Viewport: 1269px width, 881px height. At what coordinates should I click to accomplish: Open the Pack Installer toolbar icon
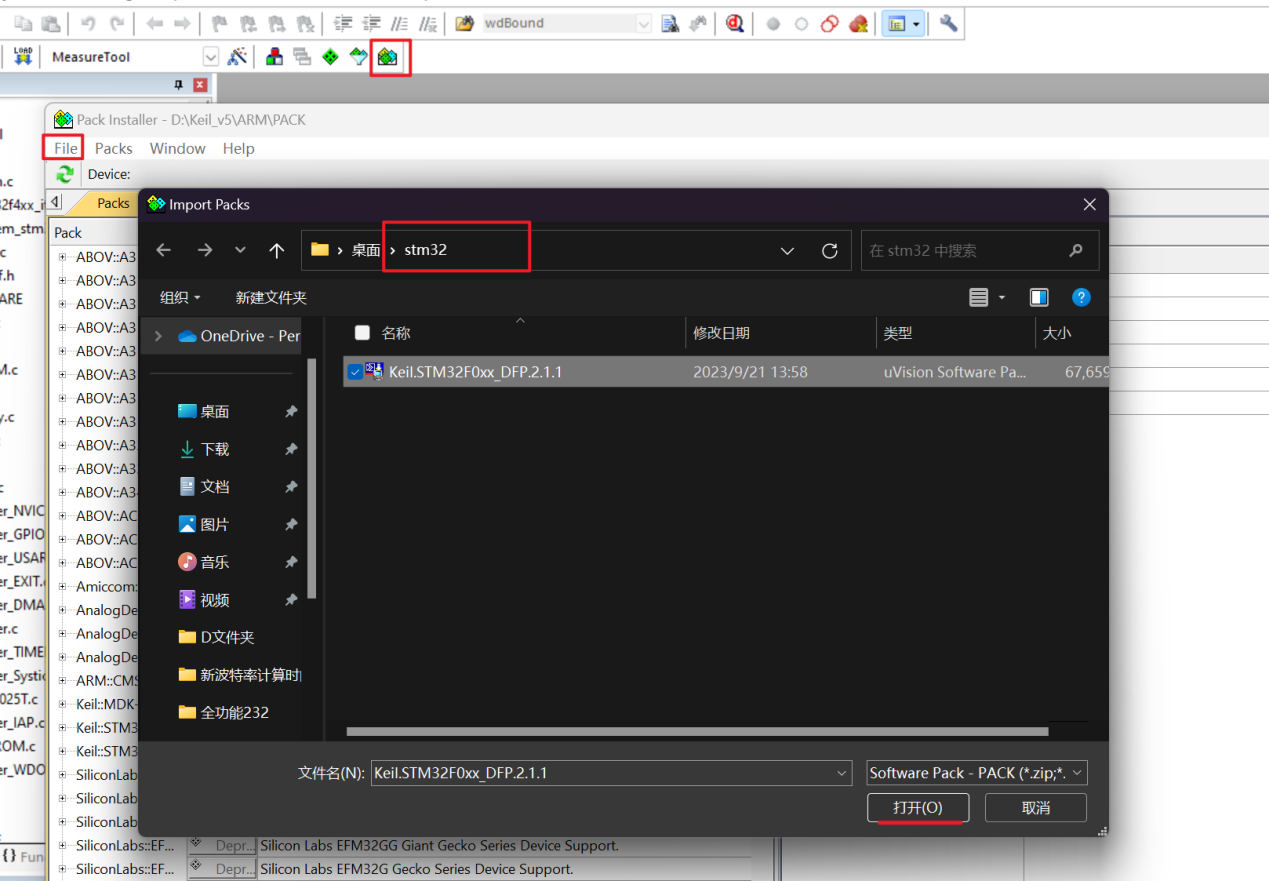[x=387, y=57]
